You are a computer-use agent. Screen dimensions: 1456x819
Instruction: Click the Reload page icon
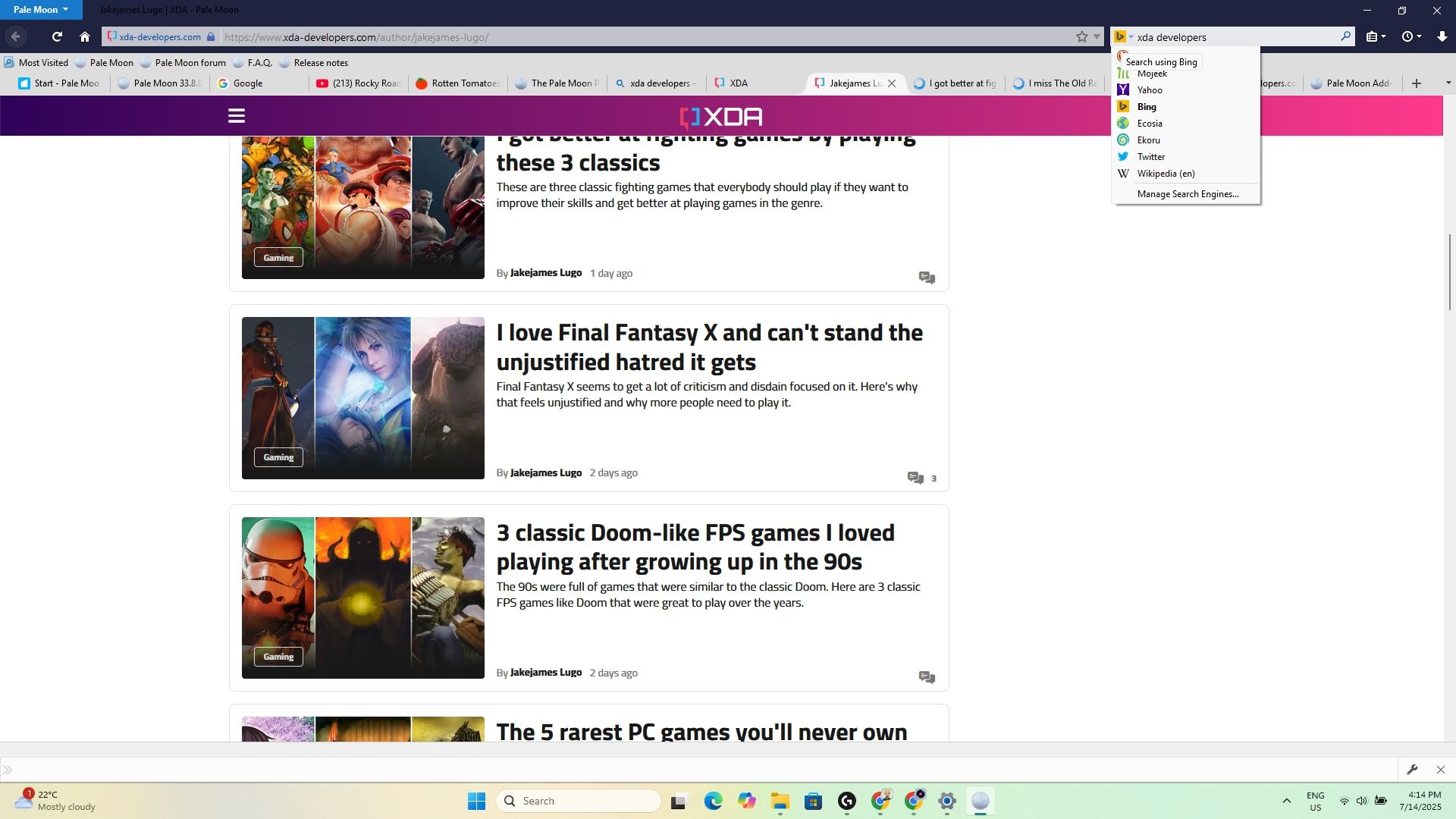(57, 36)
